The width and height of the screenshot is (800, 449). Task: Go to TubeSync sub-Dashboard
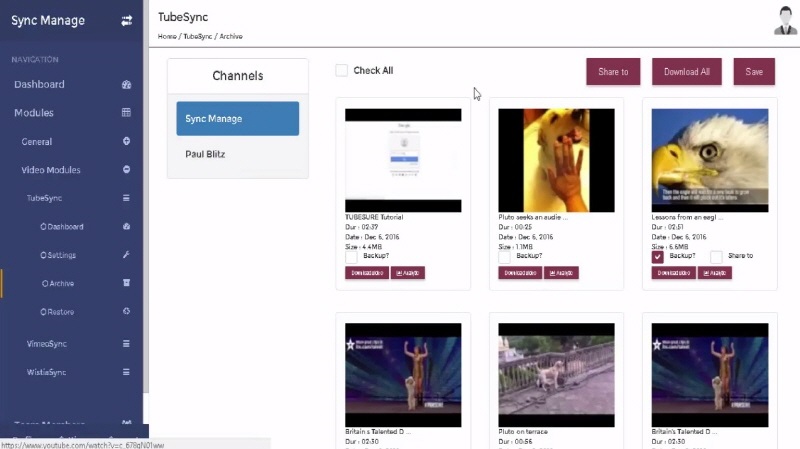62,227
